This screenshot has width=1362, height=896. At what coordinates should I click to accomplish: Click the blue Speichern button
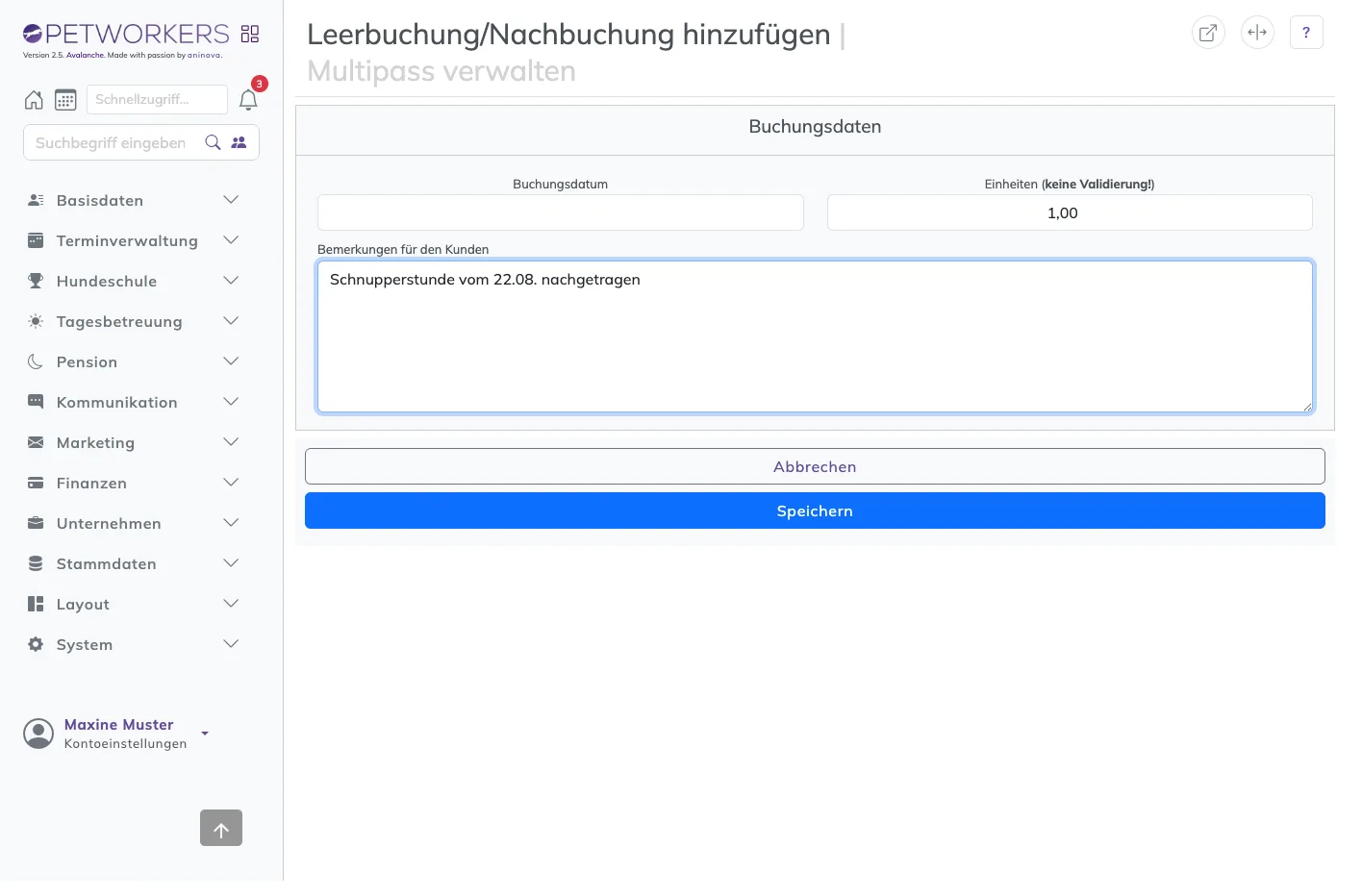(x=815, y=510)
